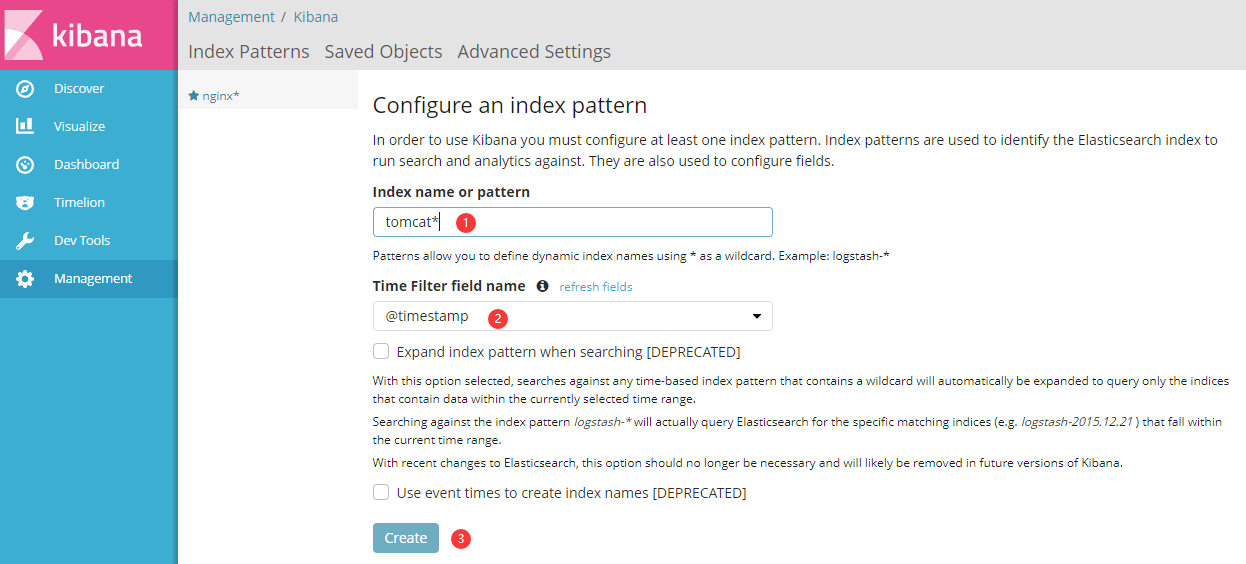The height and width of the screenshot is (564, 1246).
Task: Focus the Index name or pattern field
Action: point(573,222)
